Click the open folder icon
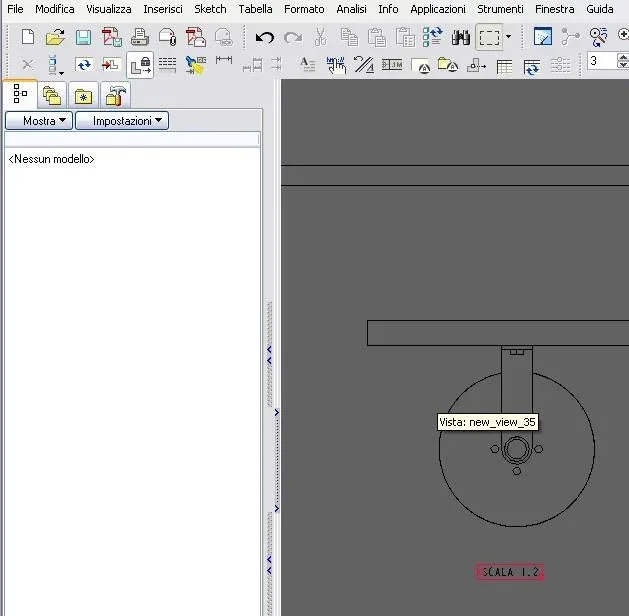629x616 pixels. click(55, 37)
